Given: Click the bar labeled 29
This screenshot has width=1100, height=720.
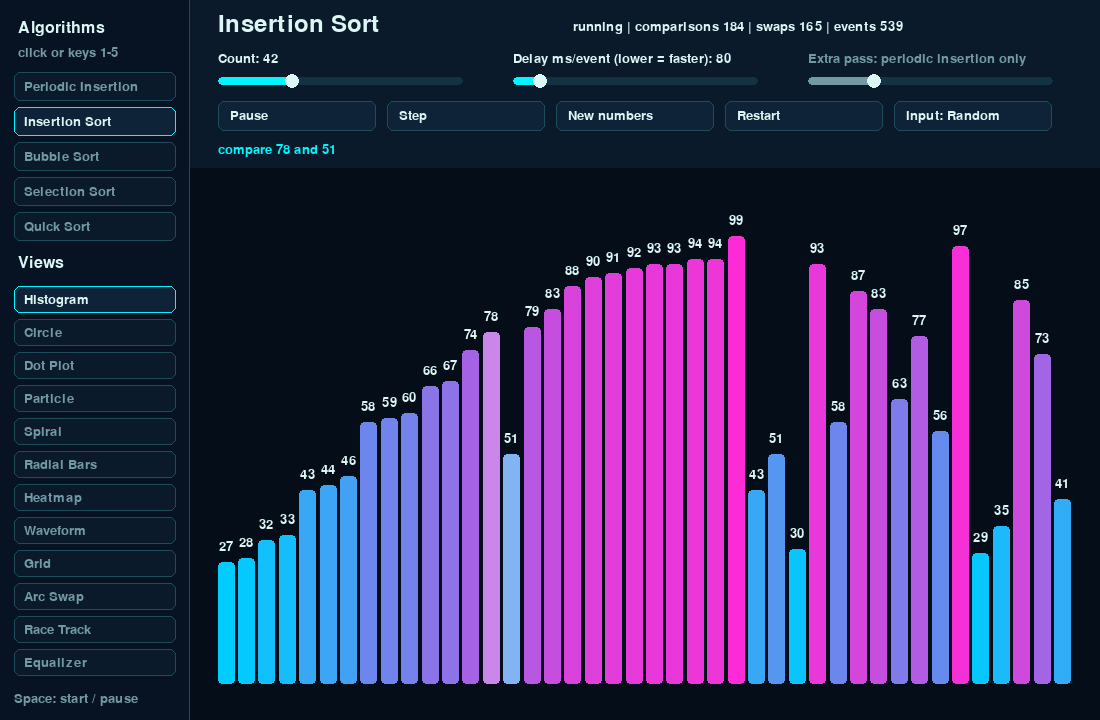Looking at the screenshot, I should pos(980,618).
